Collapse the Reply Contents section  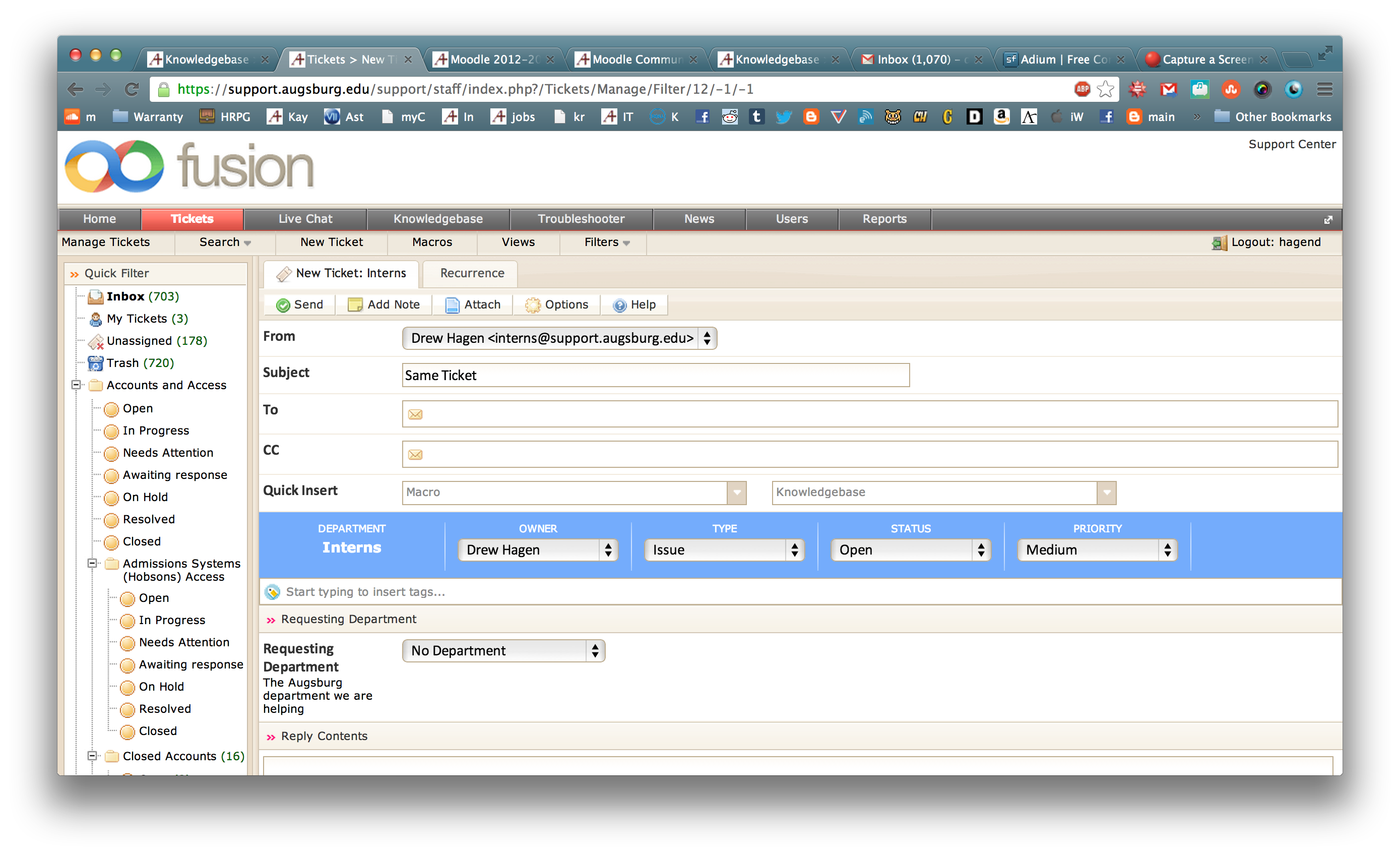pyautogui.click(x=271, y=737)
